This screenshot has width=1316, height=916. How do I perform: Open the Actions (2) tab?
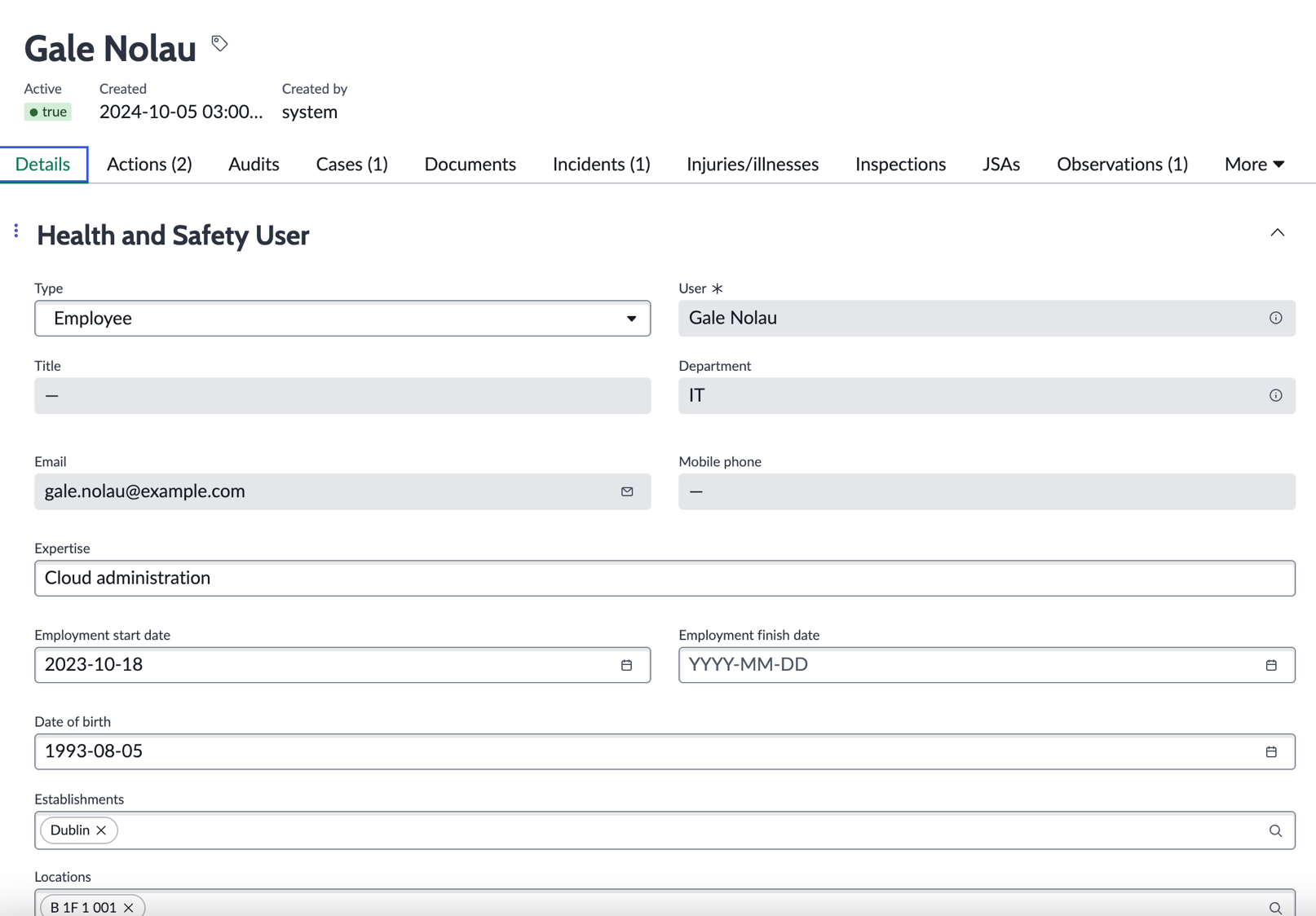click(149, 164)
